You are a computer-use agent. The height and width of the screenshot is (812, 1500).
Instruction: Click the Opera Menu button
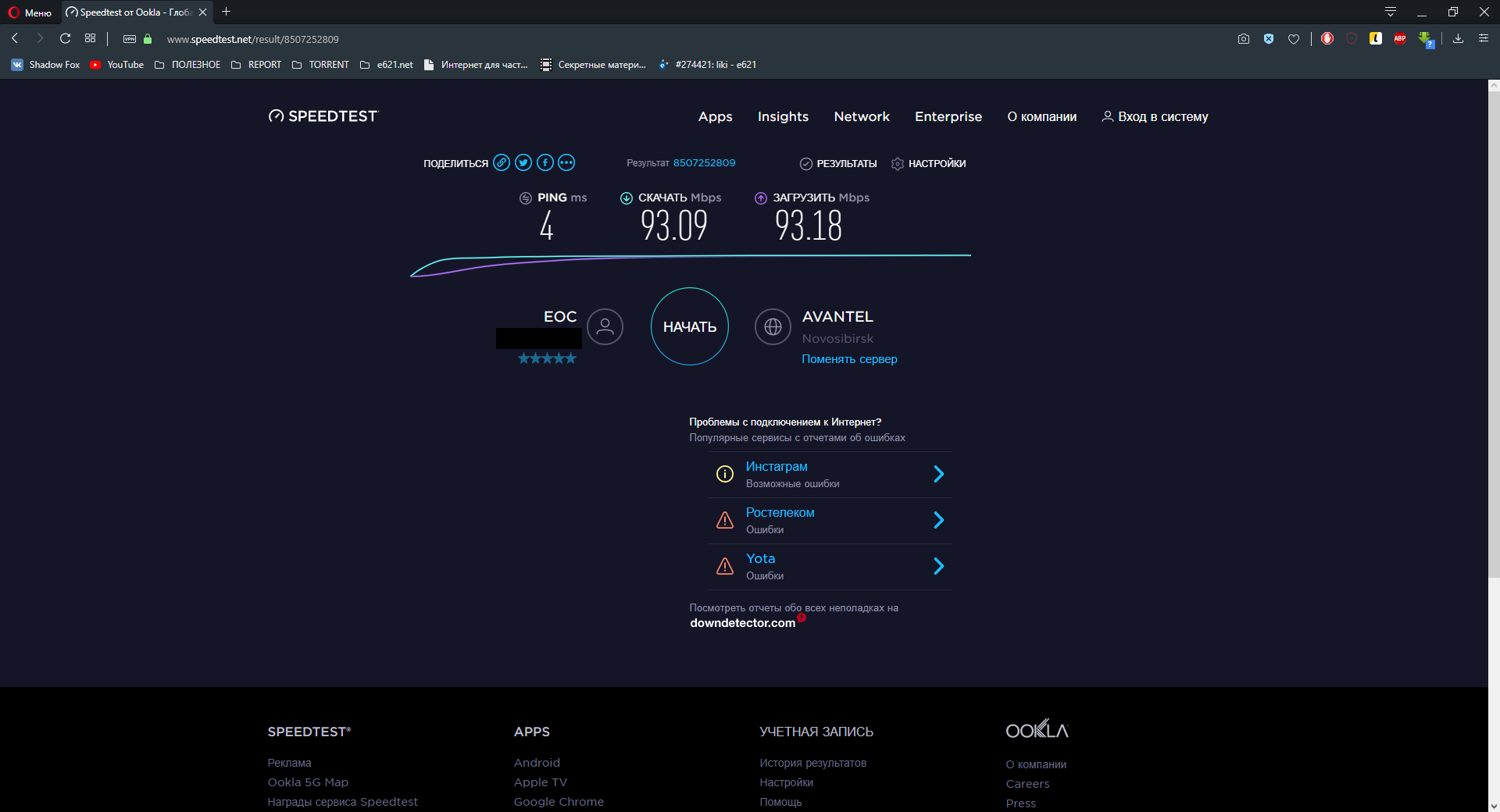pos(30,12)
